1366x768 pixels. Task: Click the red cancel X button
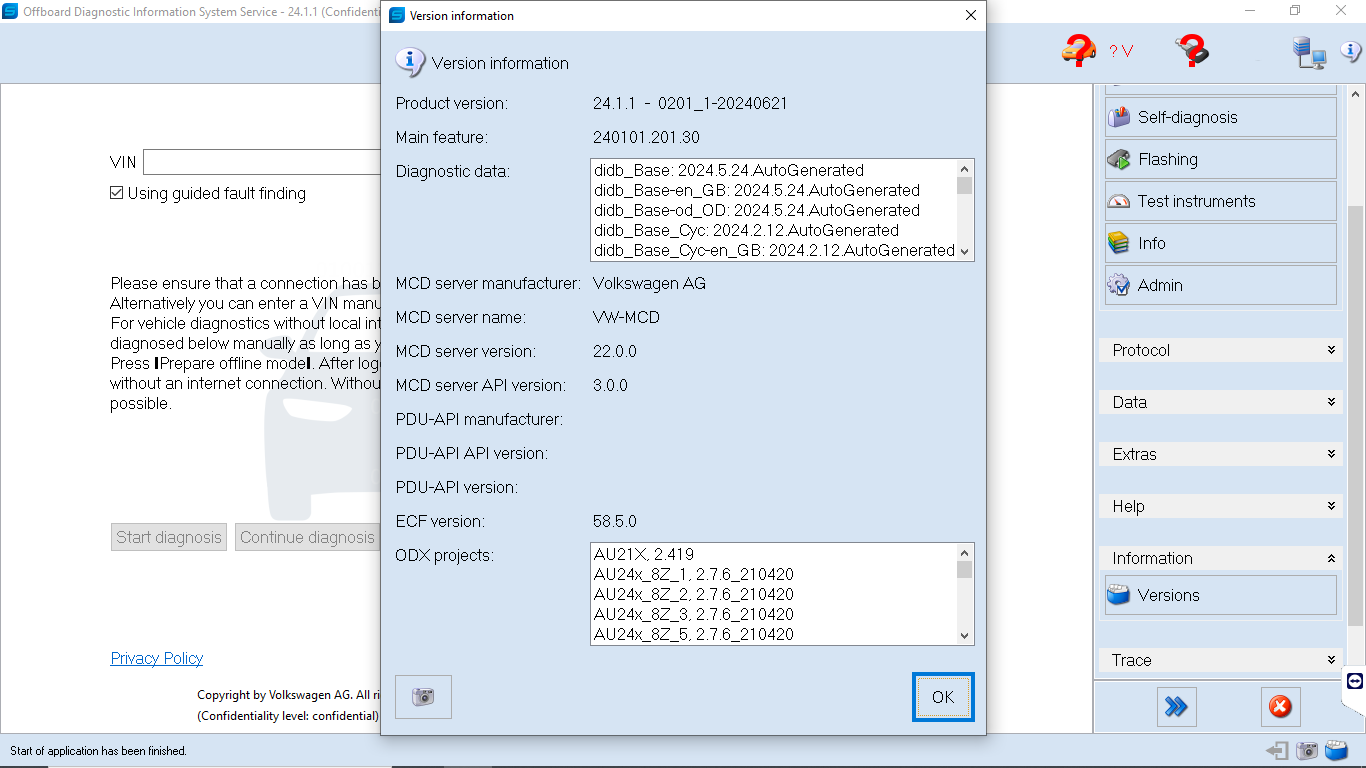[x=1280, y=707]
